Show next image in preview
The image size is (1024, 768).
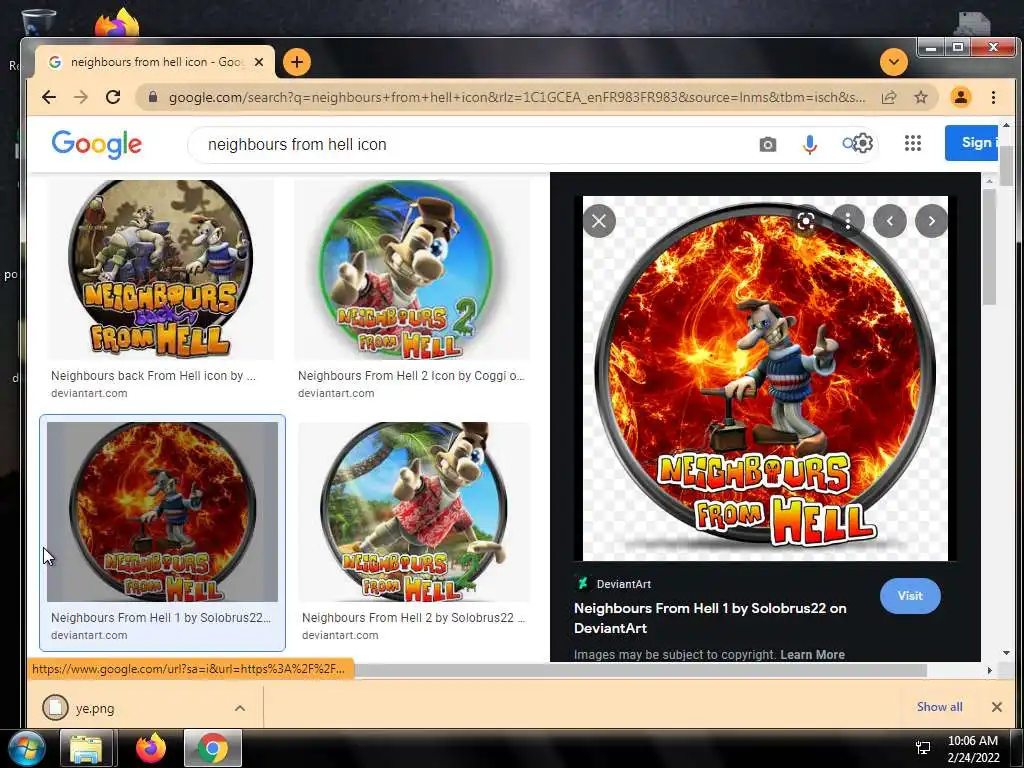(x=931, y=221)
